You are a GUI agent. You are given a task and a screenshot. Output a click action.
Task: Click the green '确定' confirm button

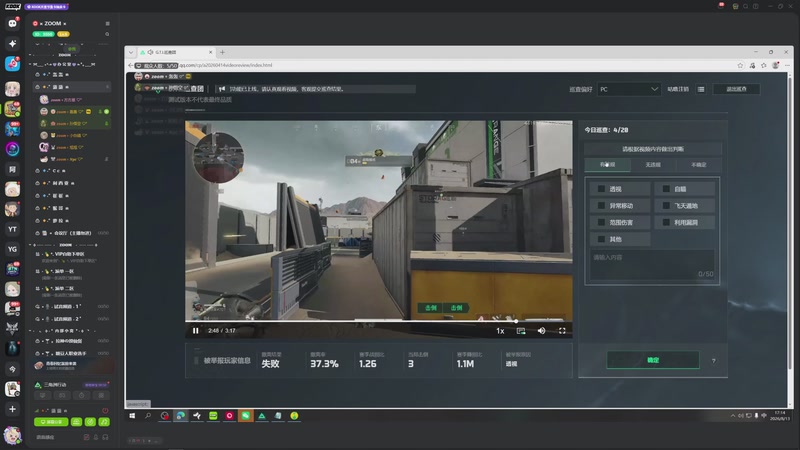pyautogui.click(x=653, y=360)
